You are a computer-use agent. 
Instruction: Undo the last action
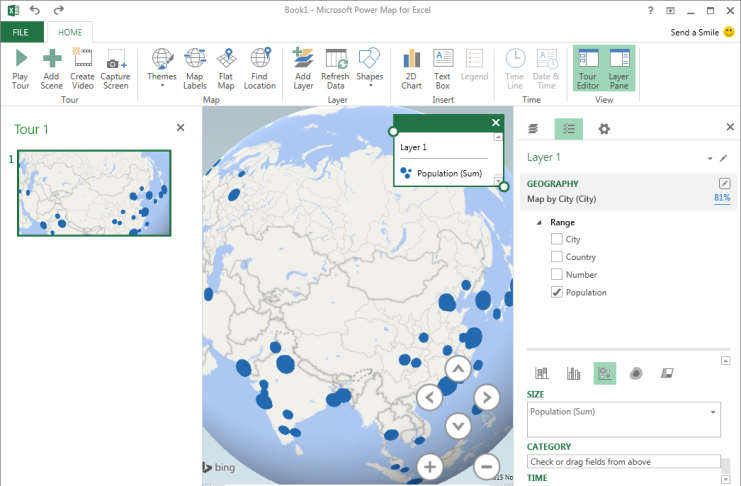click(x=35, y=10)
